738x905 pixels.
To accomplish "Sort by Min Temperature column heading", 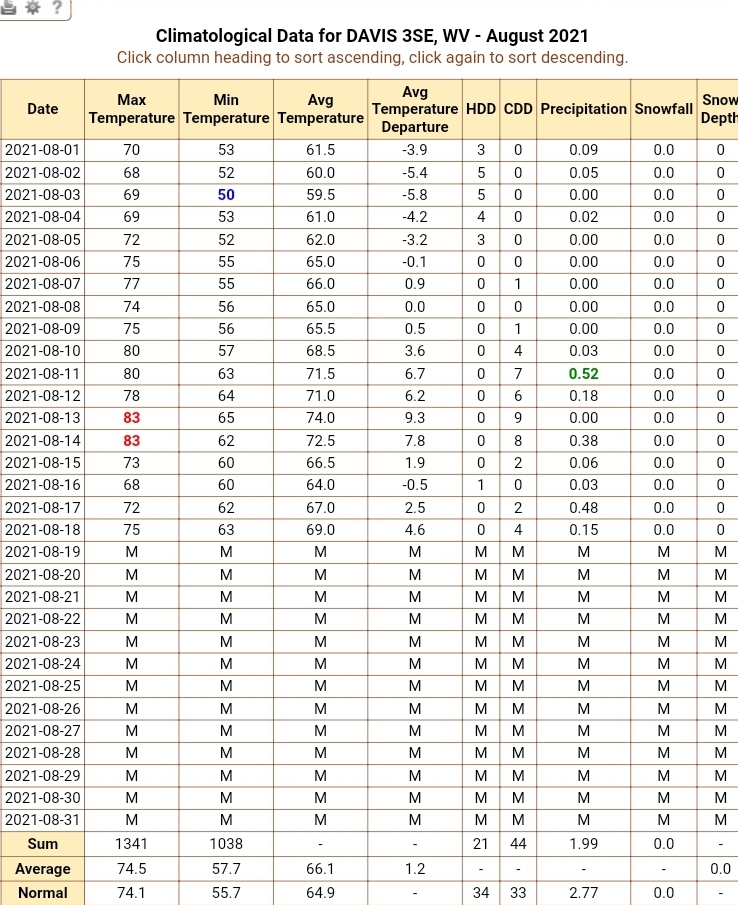I will click(x=226, y=109).
